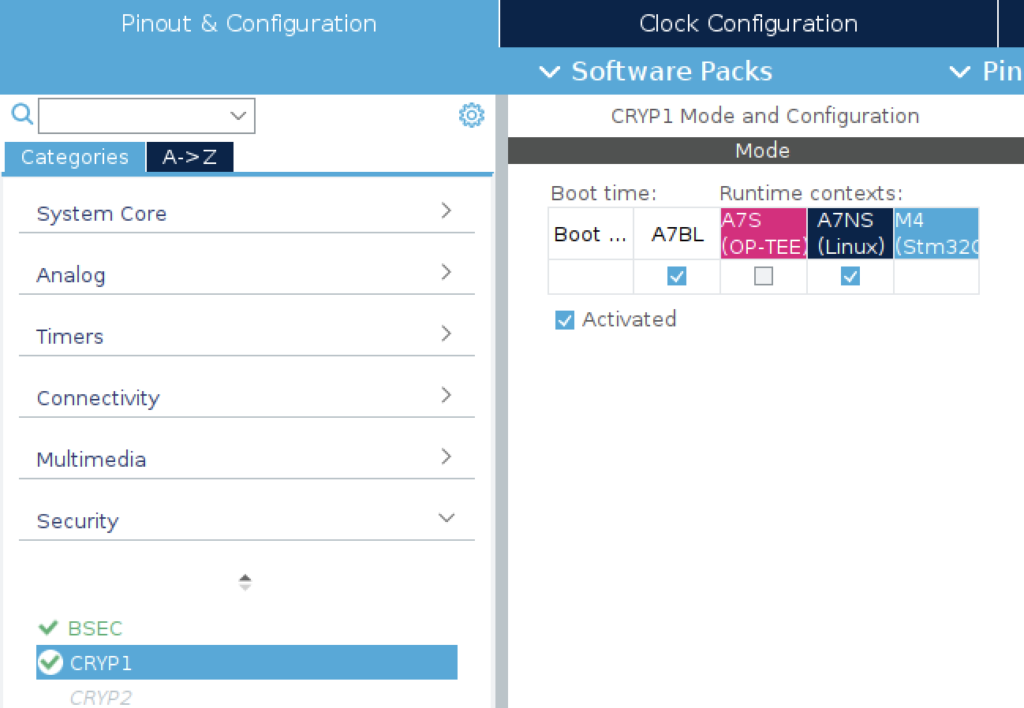1024x708 pixels.
Task: Click the CRYP1 circled checkmark icon
Action: click(50, 662)
